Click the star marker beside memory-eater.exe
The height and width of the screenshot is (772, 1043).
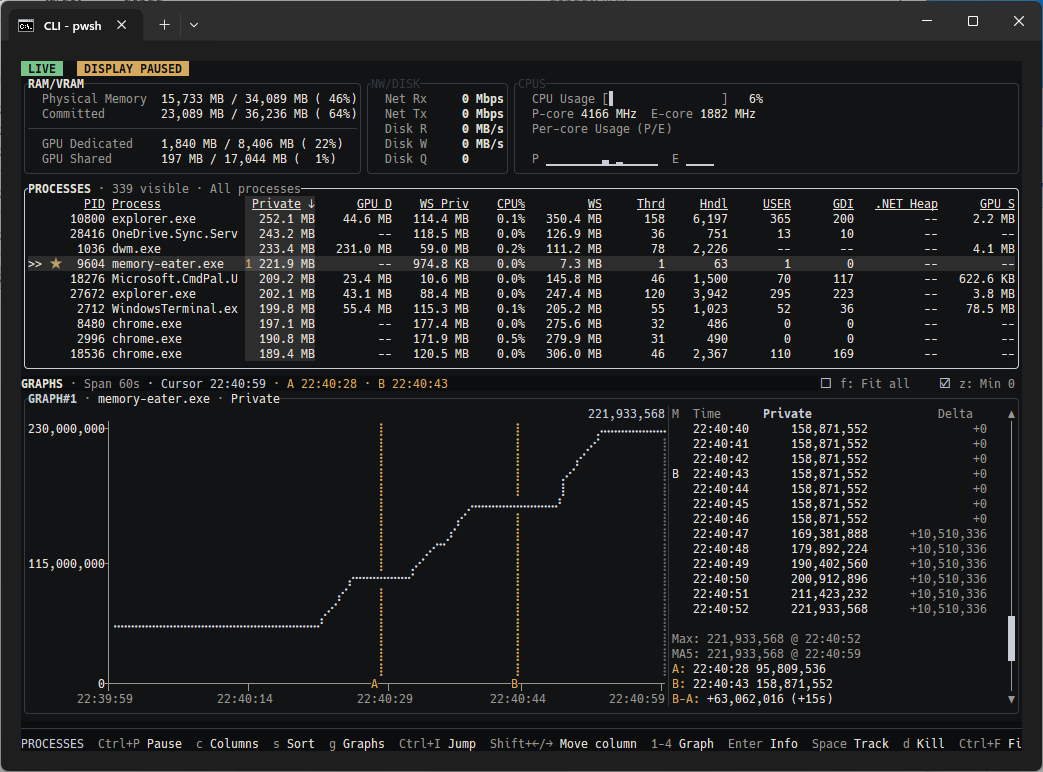point(57,264)
